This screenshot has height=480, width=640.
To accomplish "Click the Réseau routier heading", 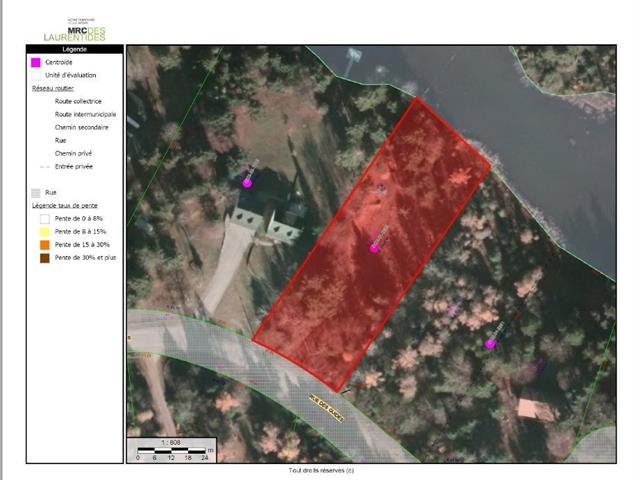I will (x=52, y=88).
